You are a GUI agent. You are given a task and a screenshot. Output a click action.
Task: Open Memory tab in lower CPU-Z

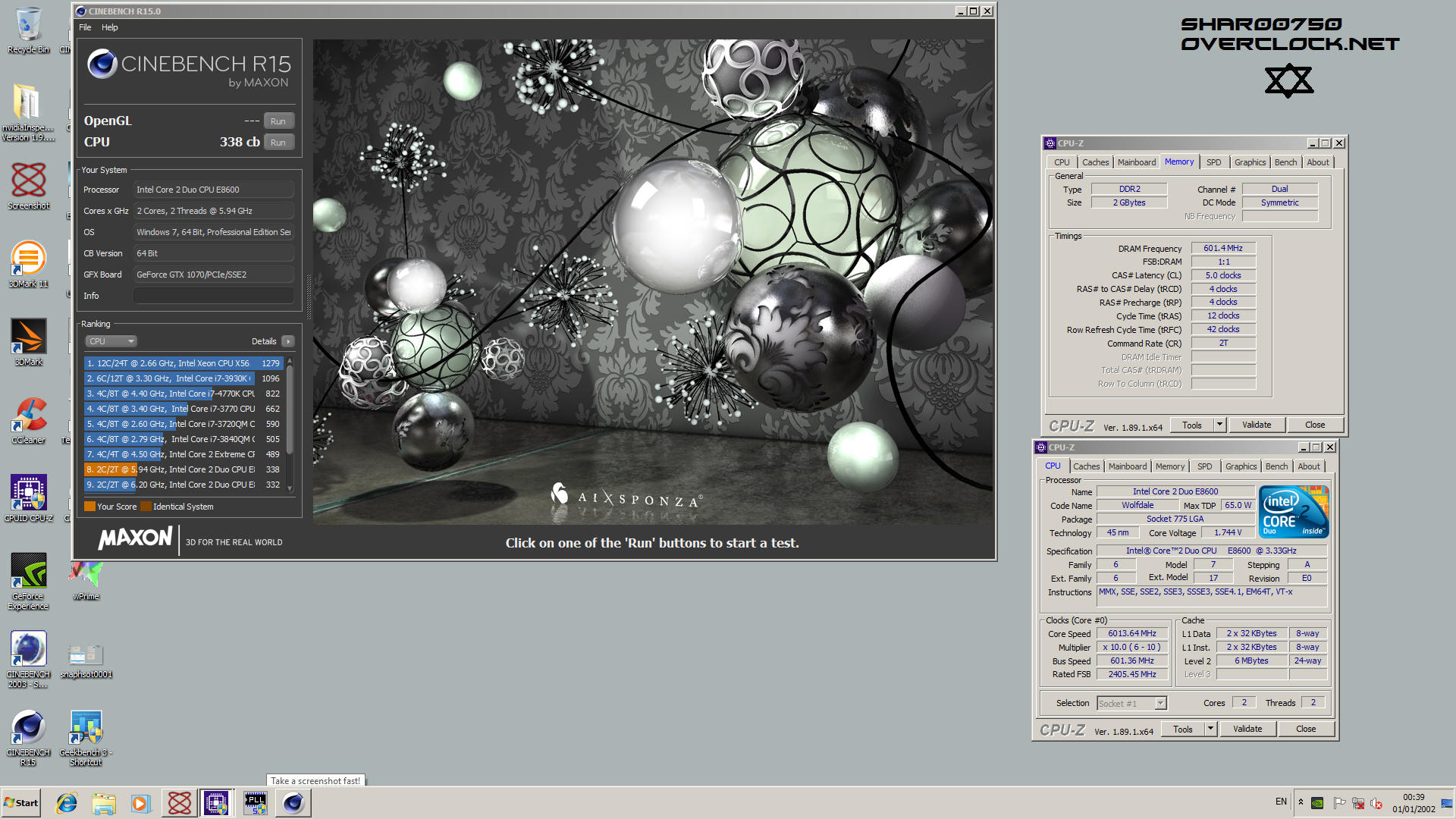click(x=1170, y=466)
